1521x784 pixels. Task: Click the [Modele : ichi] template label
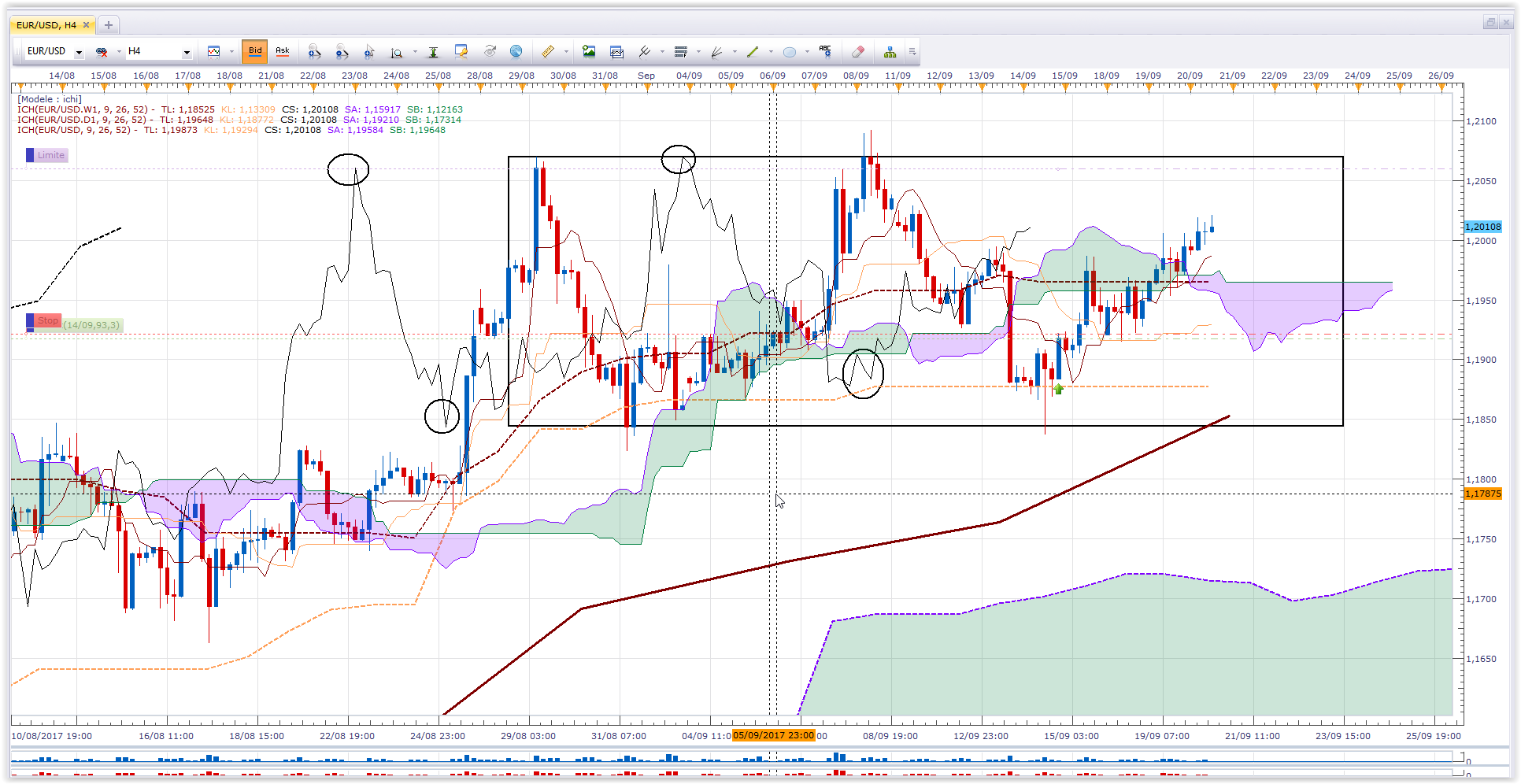click(x=50, y=99)
